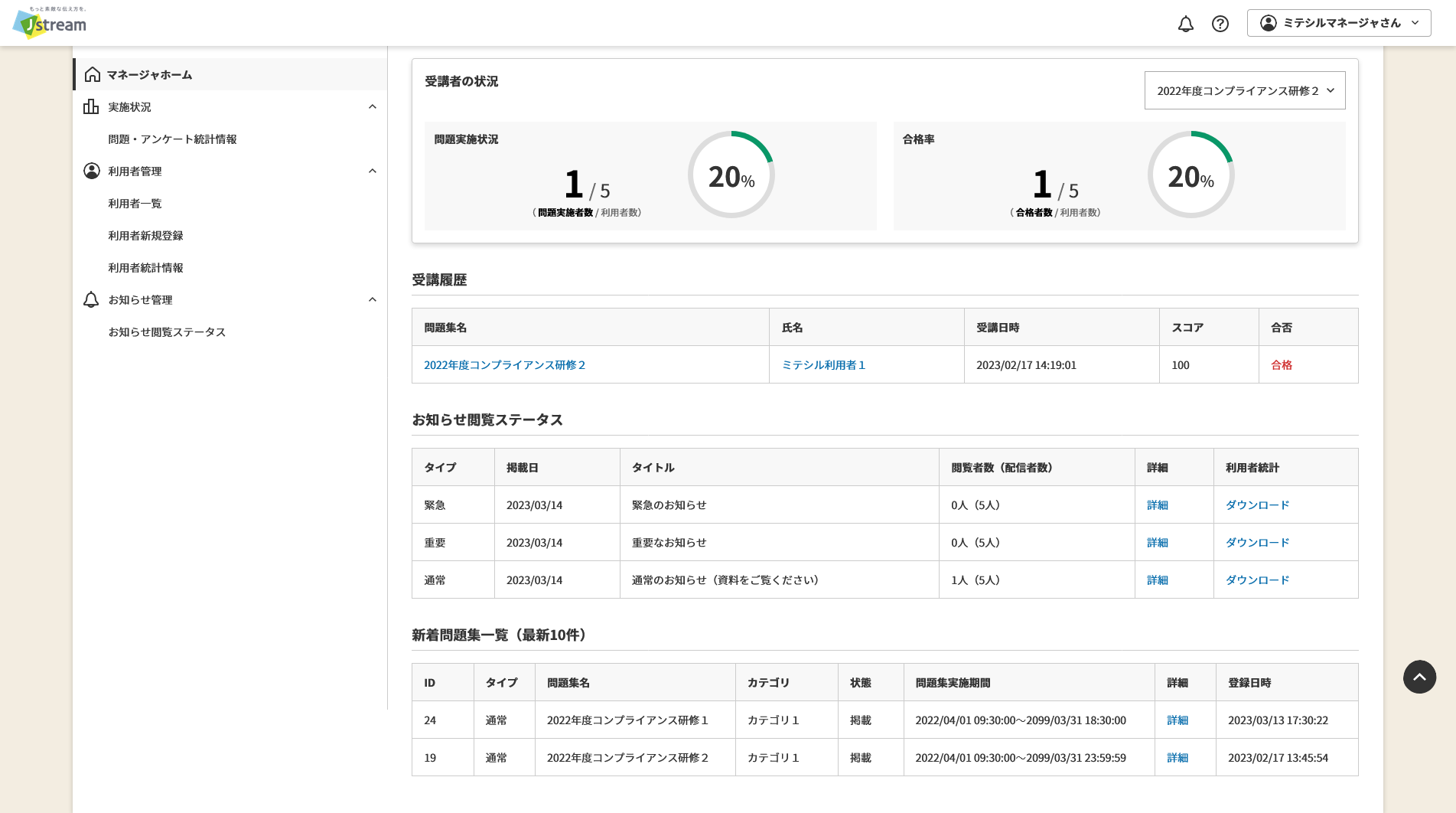Click the 問題実施状況 20% progress ring
This screenshot has width=1456, height=813.
tap(731, 175)
